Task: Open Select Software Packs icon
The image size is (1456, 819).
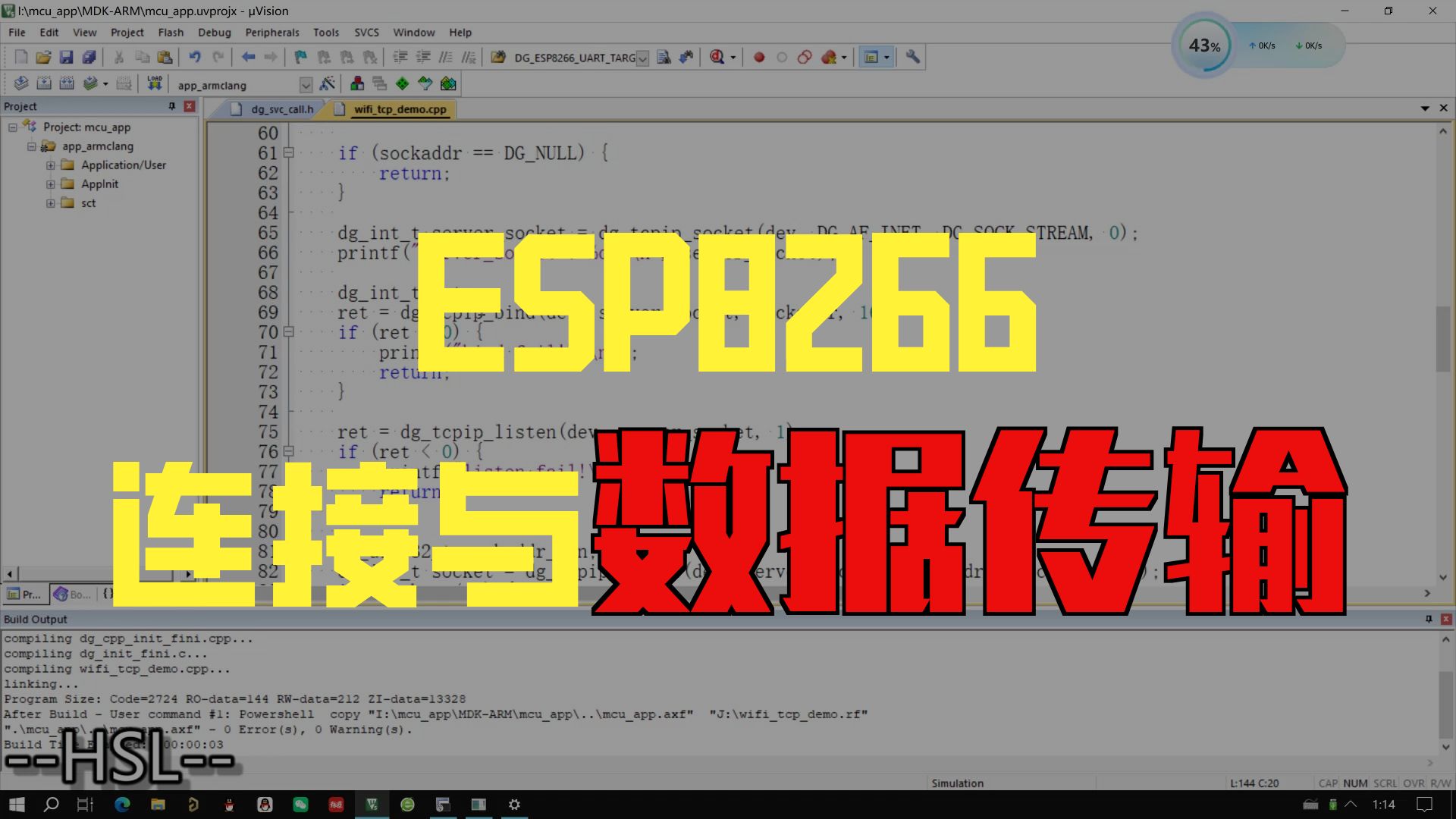Action: click(x=425, y=83)
